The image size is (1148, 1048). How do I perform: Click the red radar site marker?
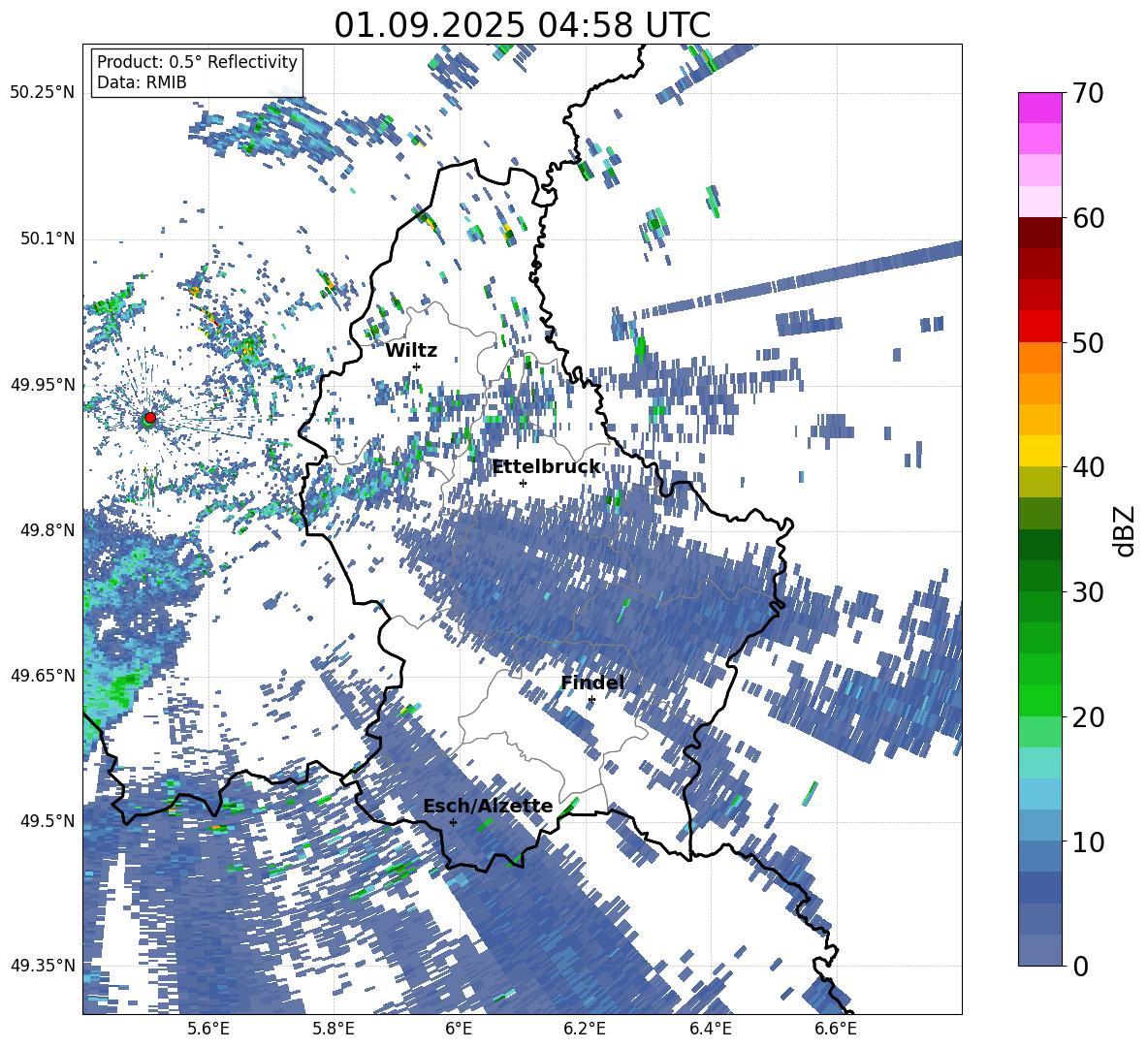click(150, 417)
